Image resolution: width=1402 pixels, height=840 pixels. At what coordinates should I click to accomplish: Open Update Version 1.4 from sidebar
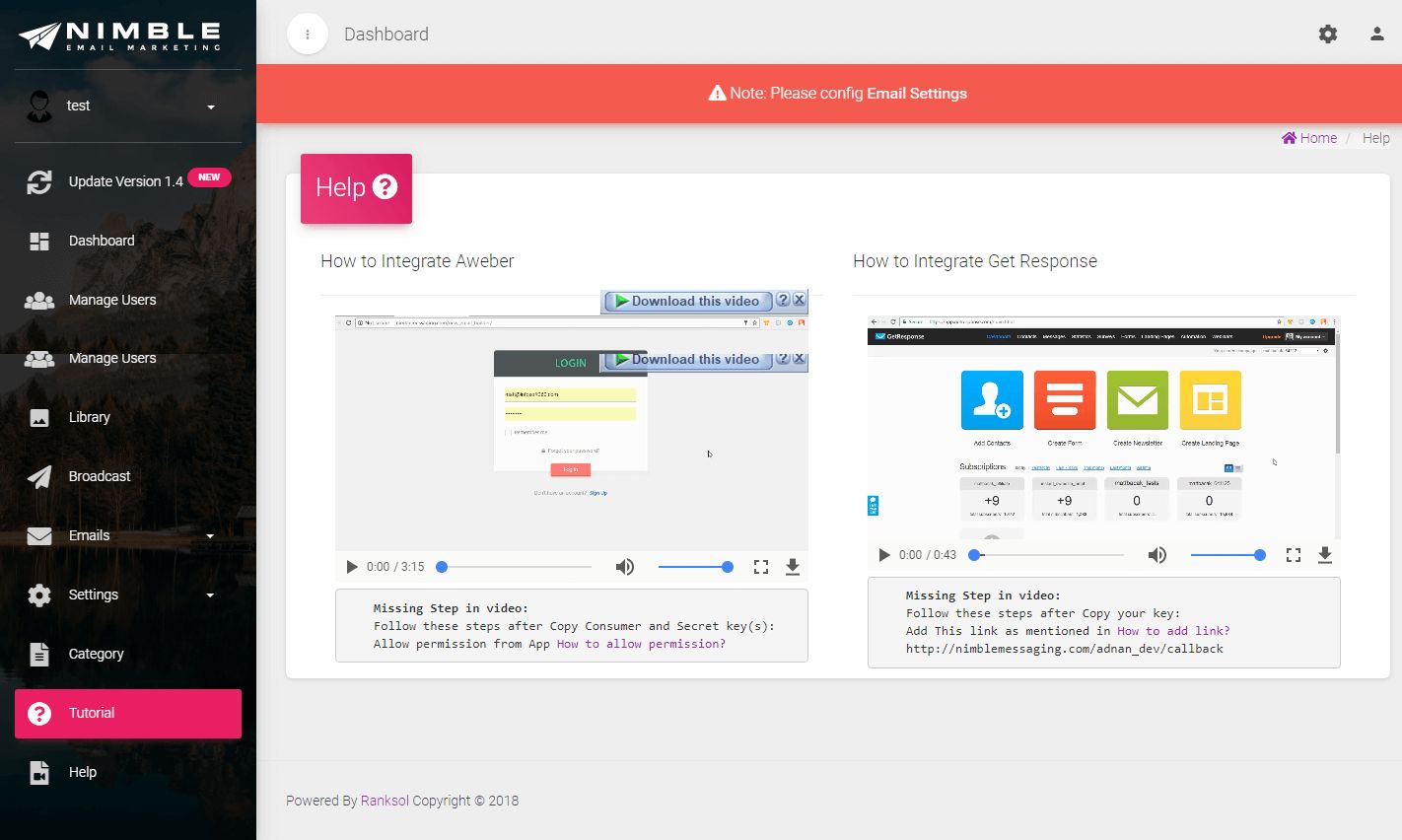[x=128, y=181]
